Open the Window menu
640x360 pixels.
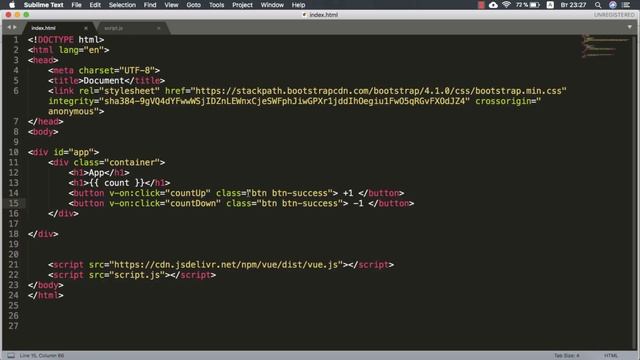point(272,5)
